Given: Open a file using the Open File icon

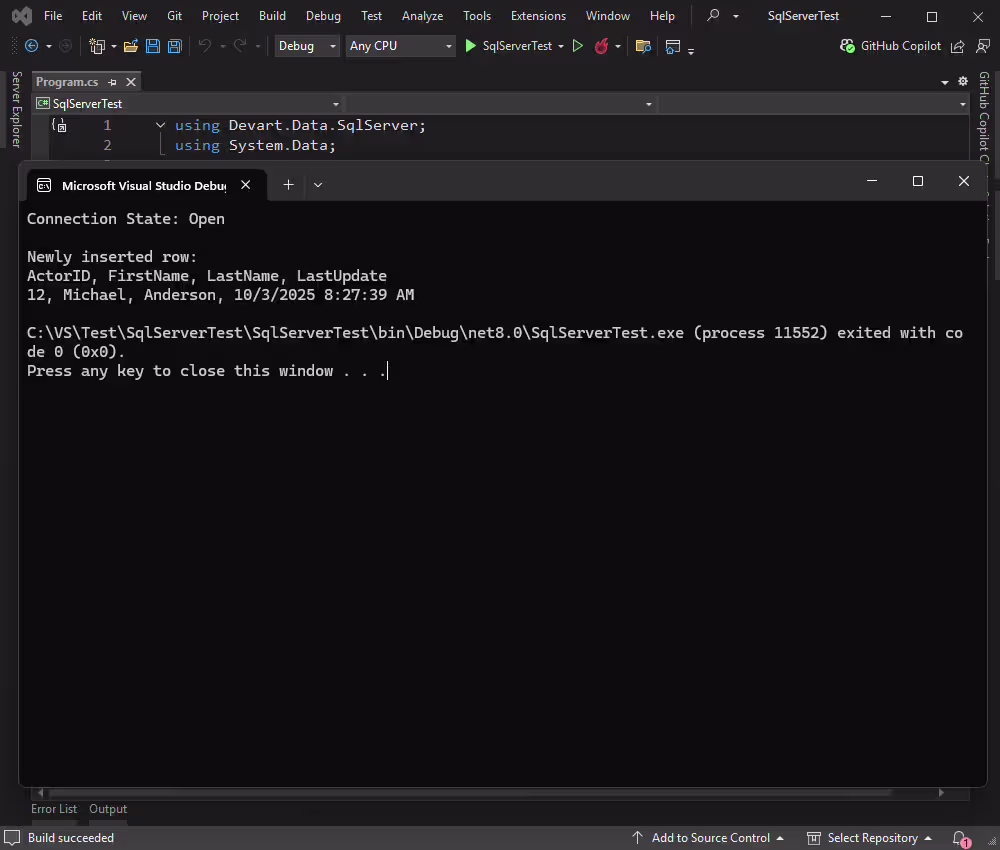Looking at the screenshot, I should tap(131, 46).
